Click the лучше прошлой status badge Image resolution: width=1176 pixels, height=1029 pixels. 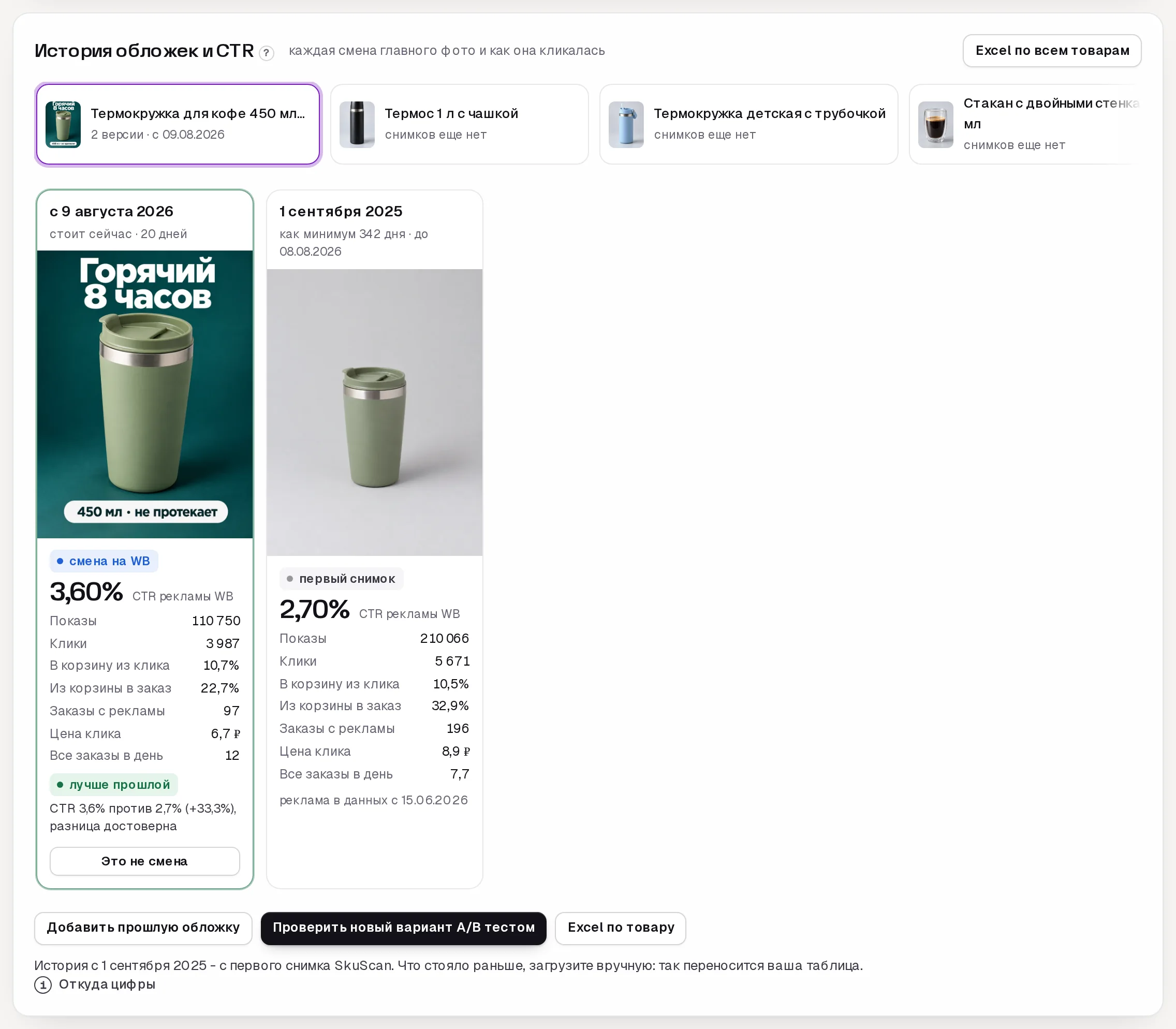coord(114,784)
